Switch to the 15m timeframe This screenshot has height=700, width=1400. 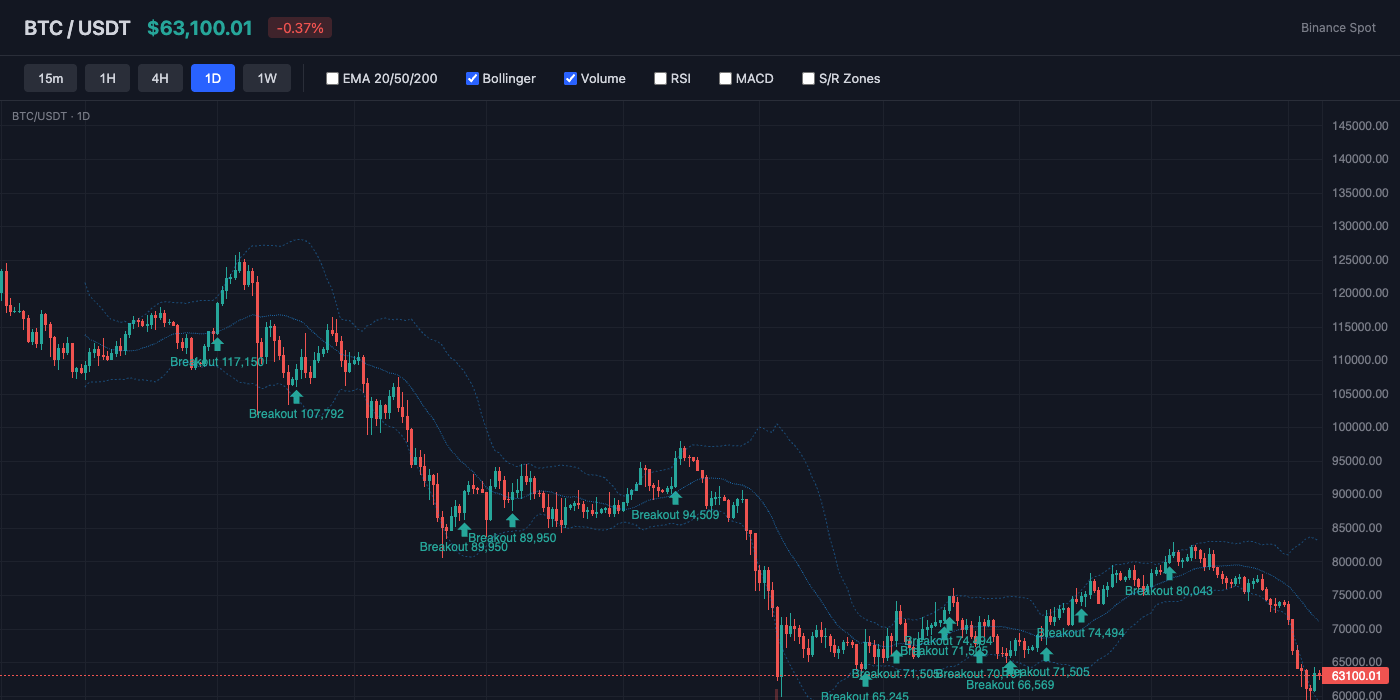tap(51, 78)
